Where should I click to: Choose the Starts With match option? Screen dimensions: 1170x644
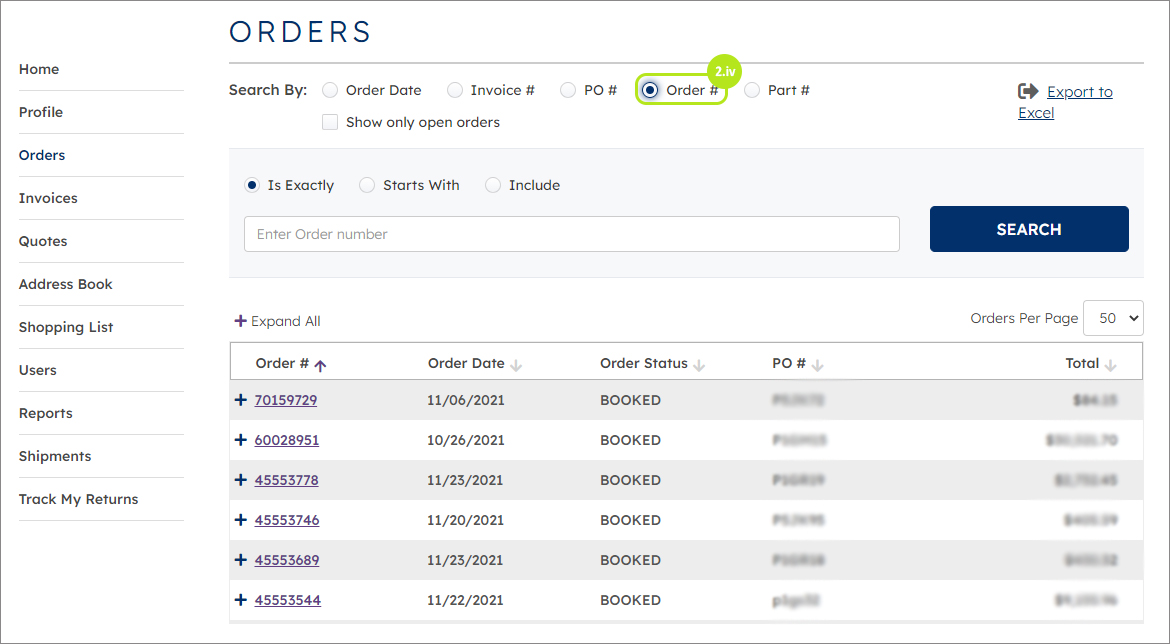[x=366, y=185]
